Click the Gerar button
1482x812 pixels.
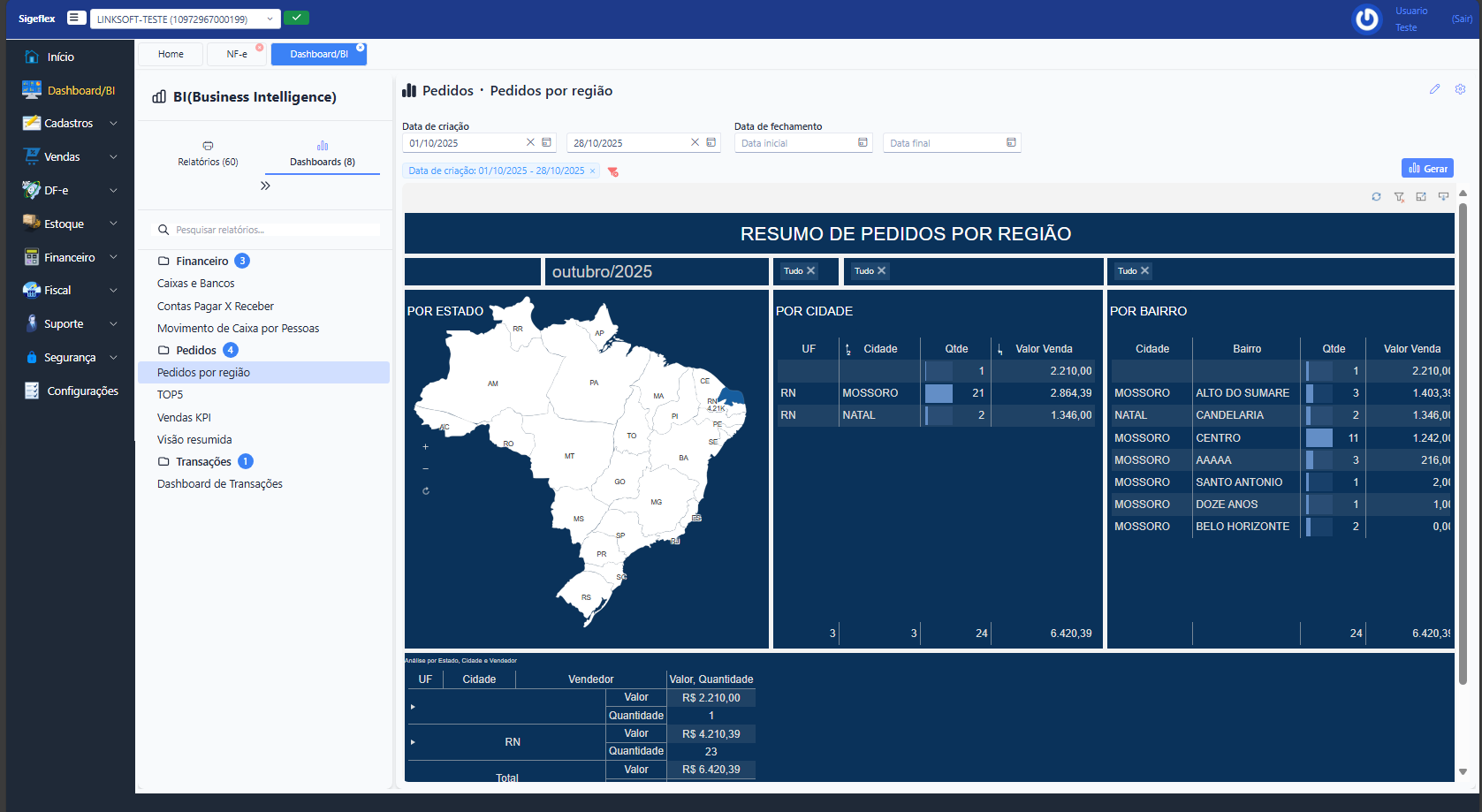click(1427, 168)
